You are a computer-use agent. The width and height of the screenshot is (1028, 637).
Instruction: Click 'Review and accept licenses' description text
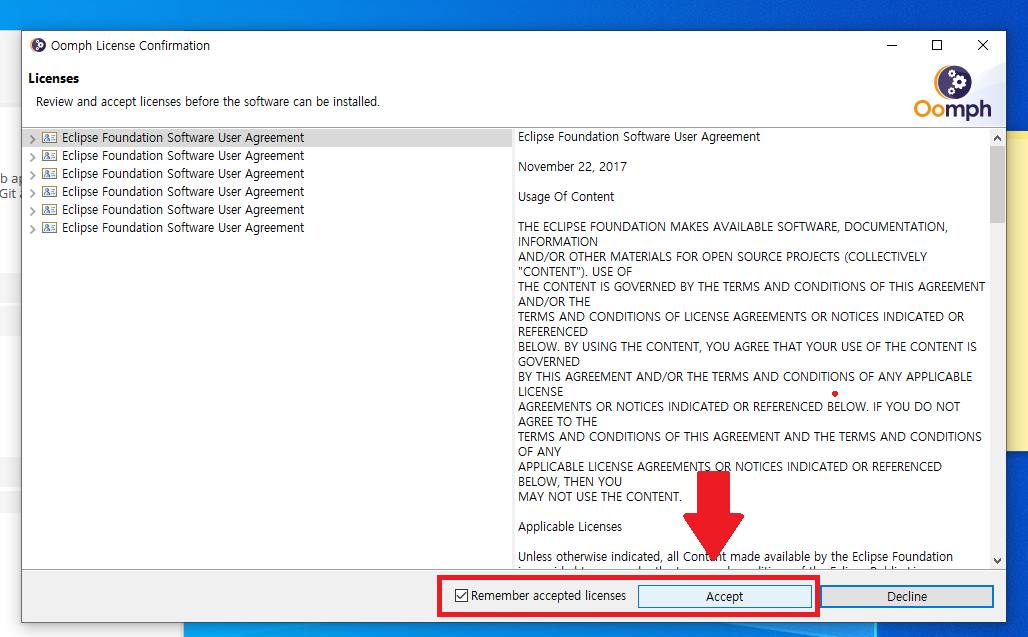point(207,102)
